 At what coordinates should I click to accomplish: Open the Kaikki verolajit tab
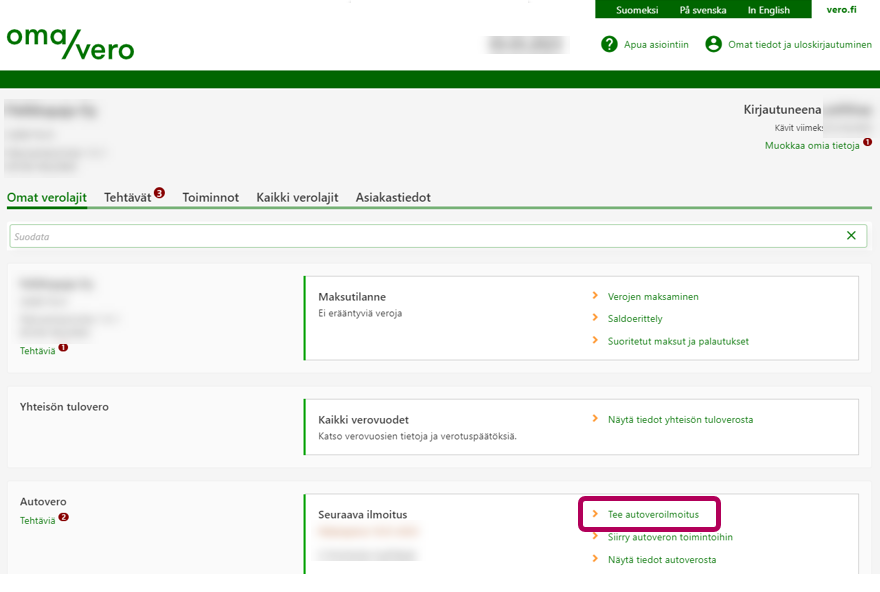[x=297, y=198]
